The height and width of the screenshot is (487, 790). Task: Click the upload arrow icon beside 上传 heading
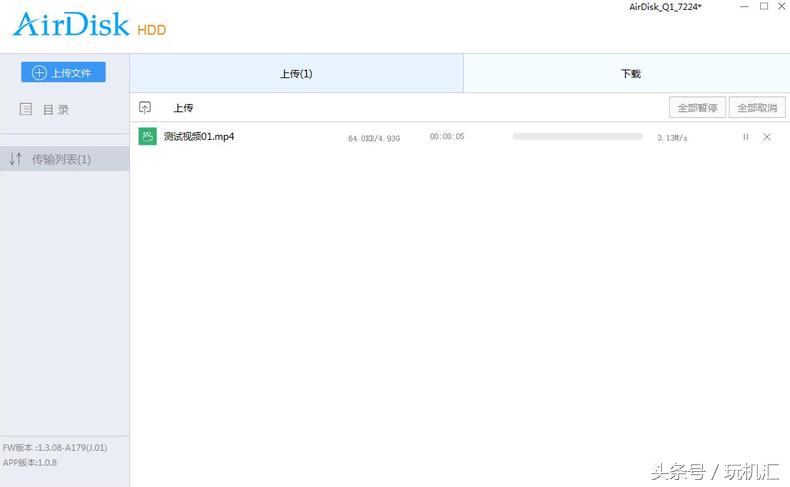click(x=145, y=107)
